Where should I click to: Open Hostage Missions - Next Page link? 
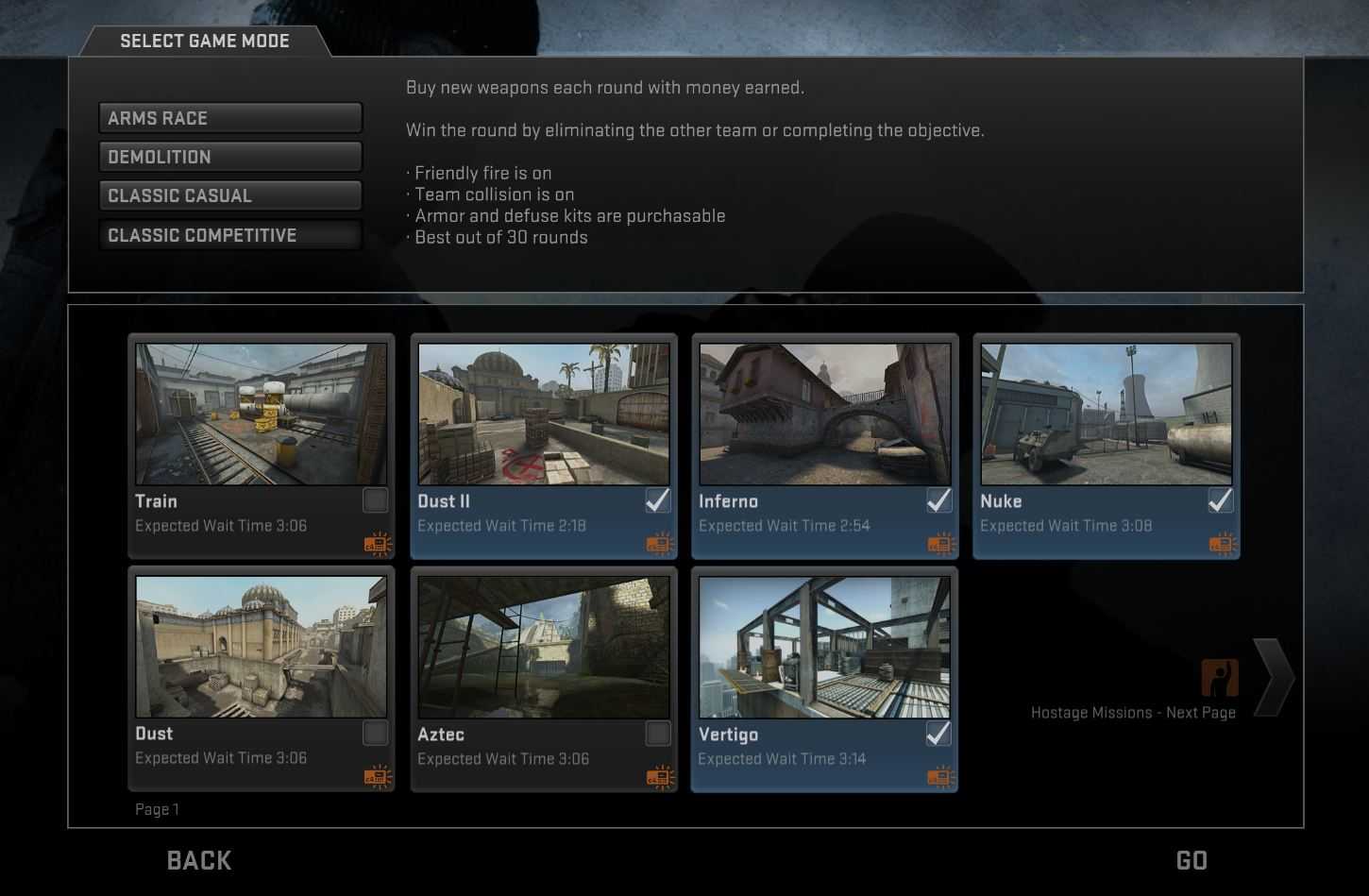pyautogui.click(x=1133, y=713)
